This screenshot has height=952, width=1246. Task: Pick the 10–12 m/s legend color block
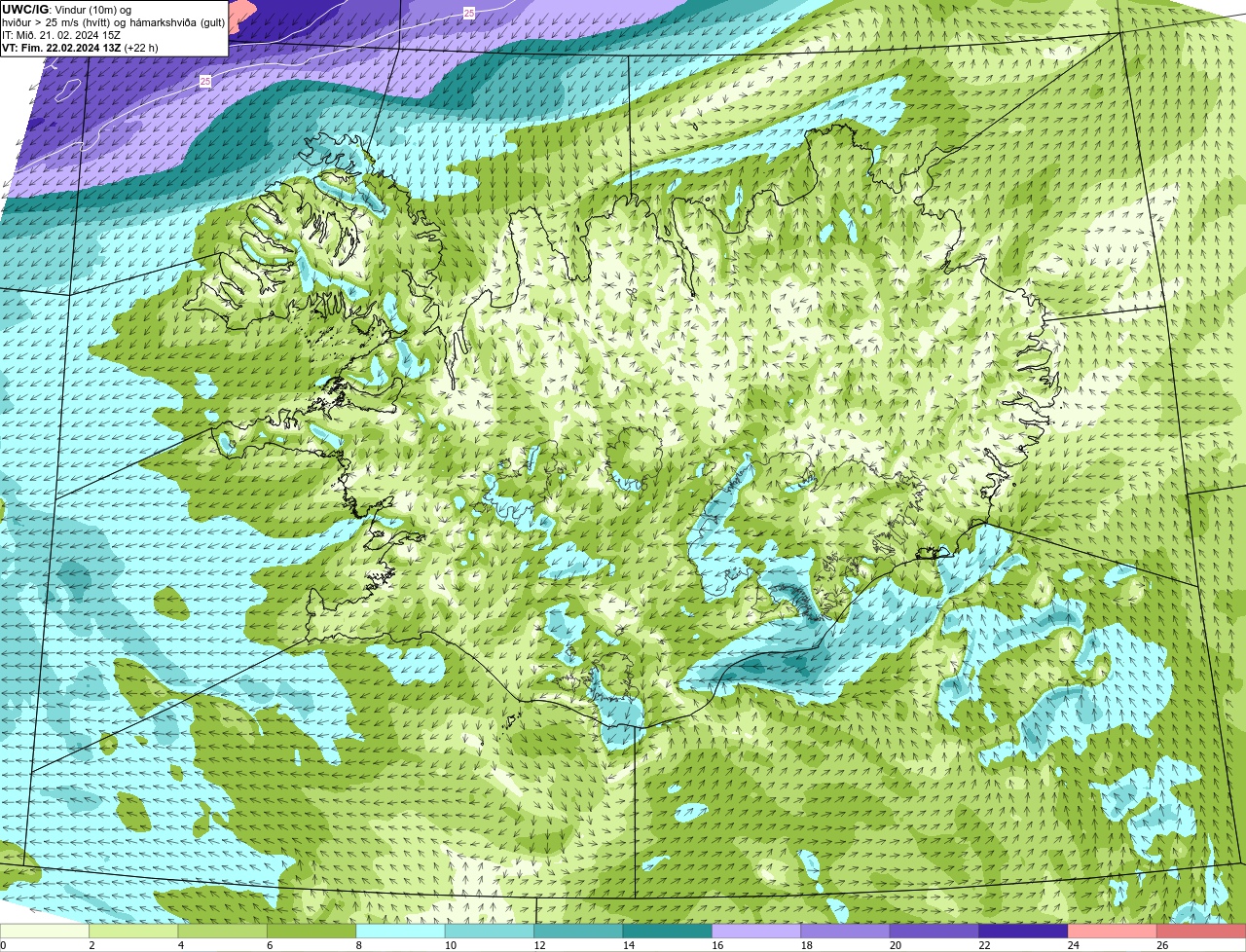(x=490, y=931)
